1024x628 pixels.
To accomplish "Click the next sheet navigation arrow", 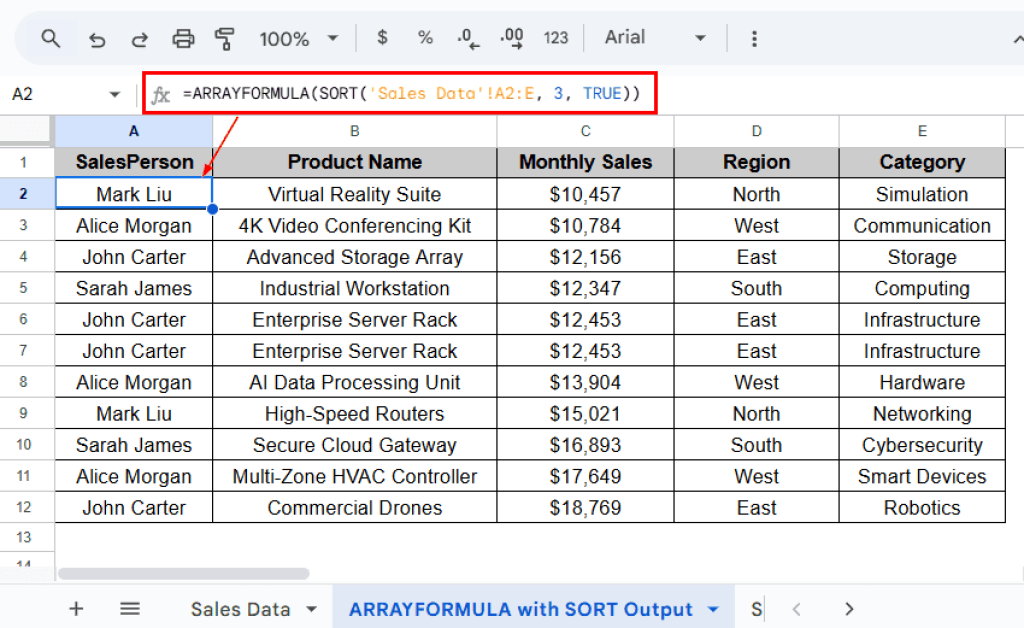I will pyautogui.click(x=848, y=608).
